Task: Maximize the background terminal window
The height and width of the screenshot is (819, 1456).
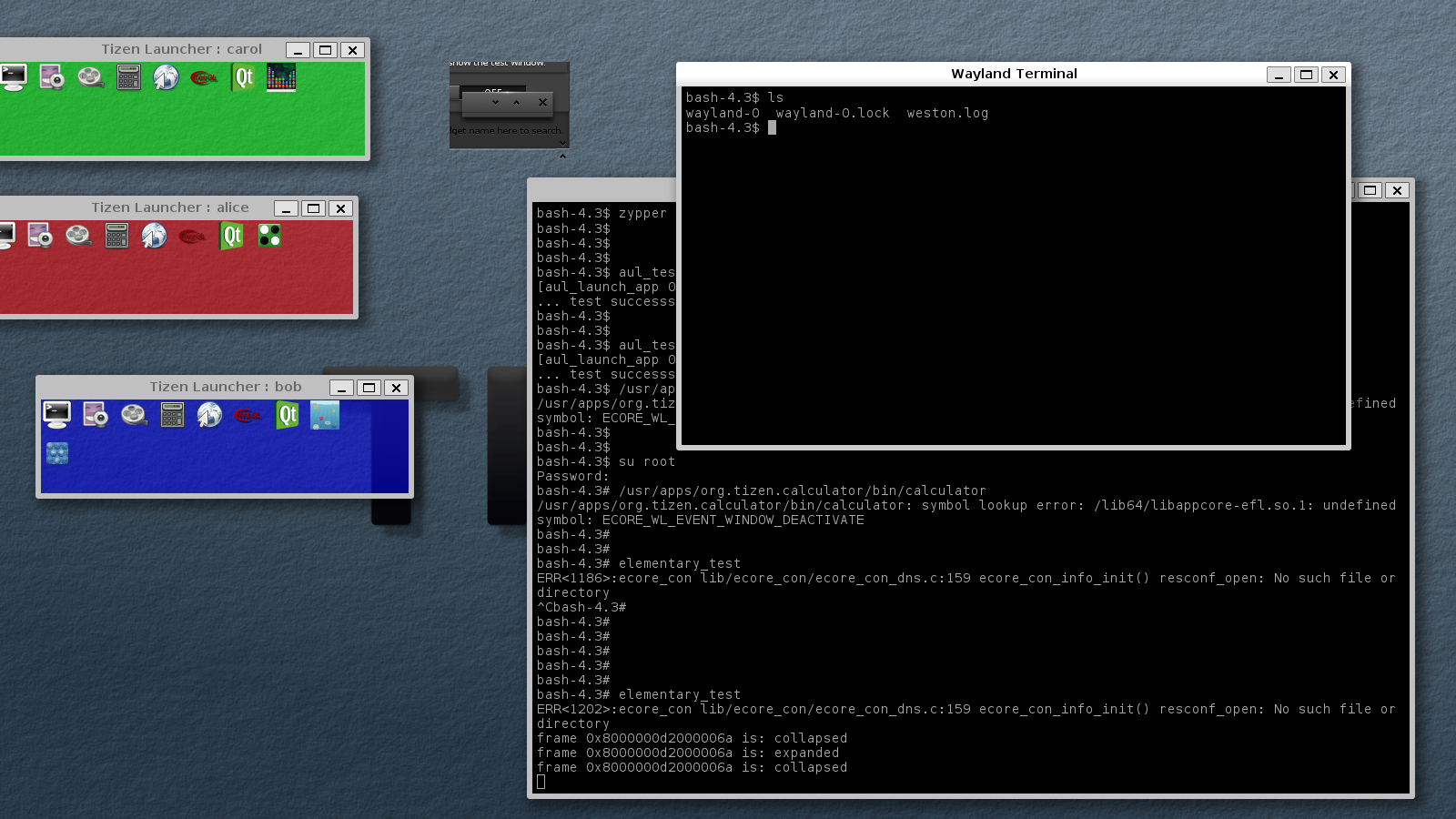Action: point(1370,190)
